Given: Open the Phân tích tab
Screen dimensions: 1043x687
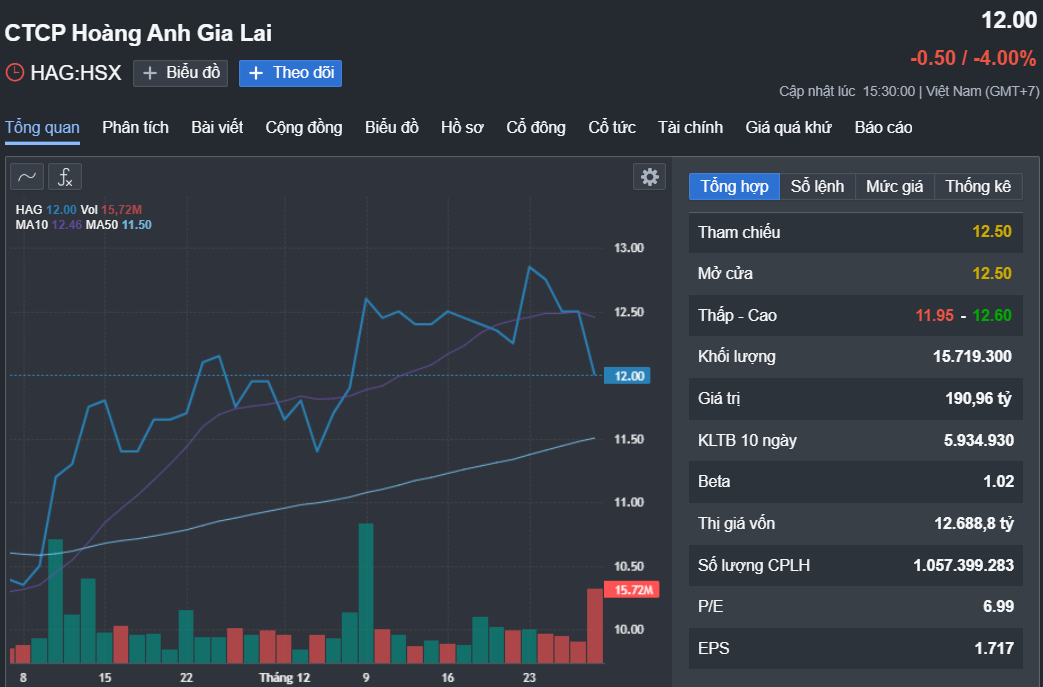Looking at the screenshot, I should (136, 128).
